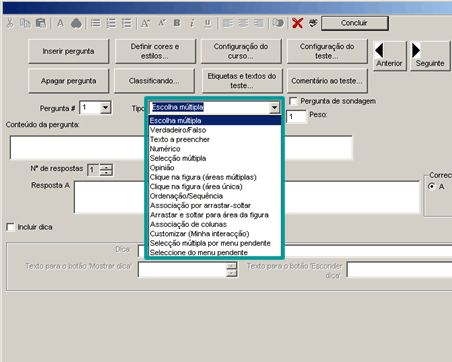Choose 'Associação por arrastar-soltar' type

point(215,205)
